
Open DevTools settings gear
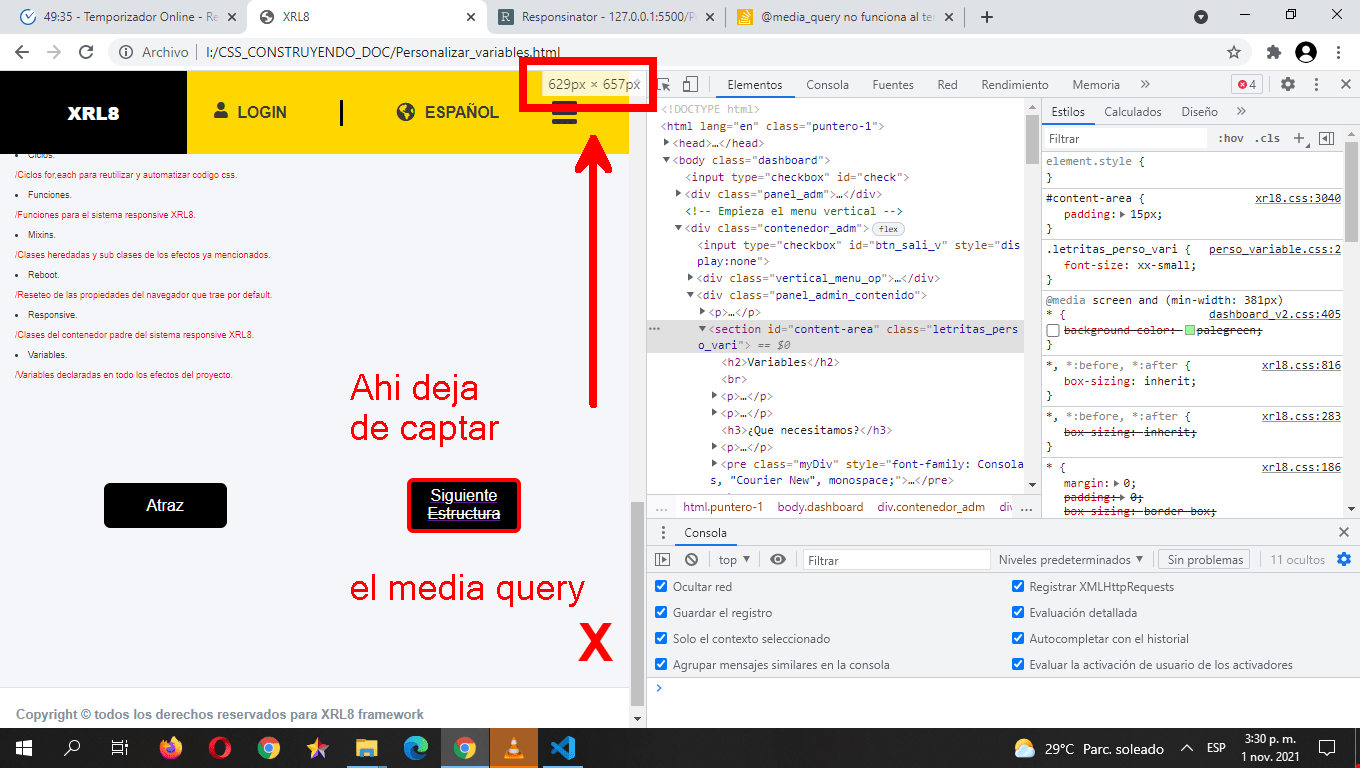point(1288,84)
